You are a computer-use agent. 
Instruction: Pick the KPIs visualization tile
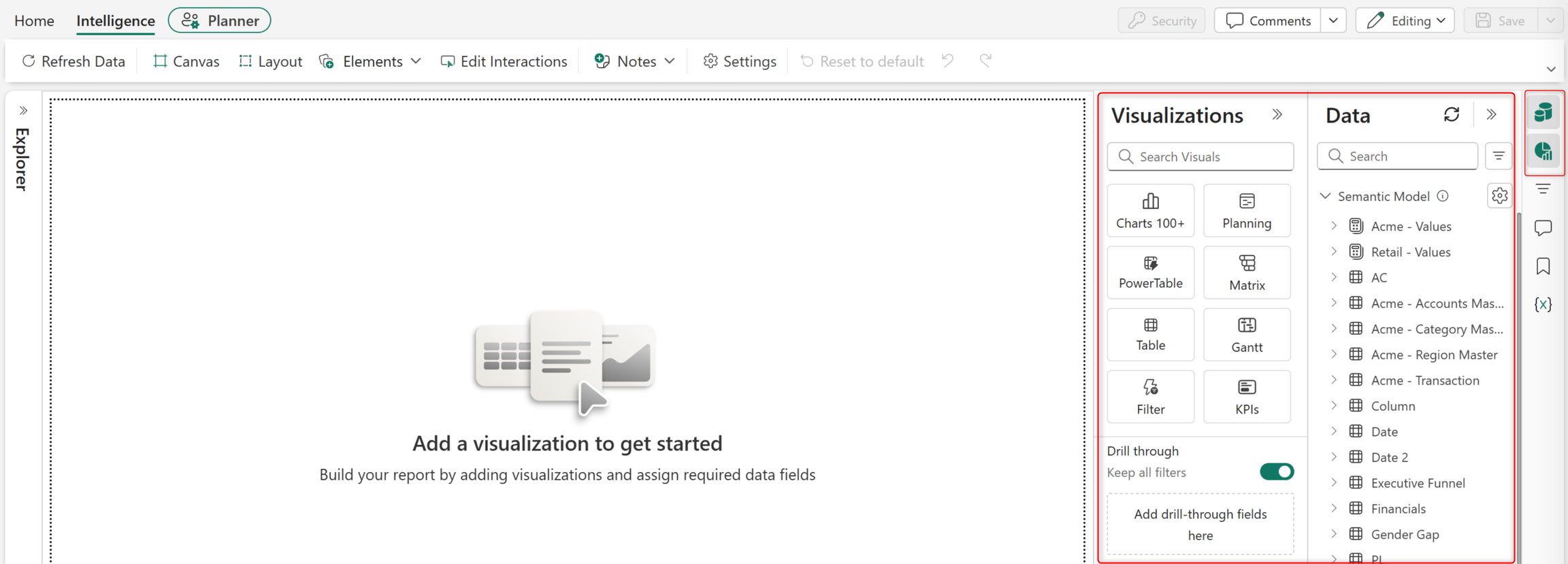click(1247, 397)
